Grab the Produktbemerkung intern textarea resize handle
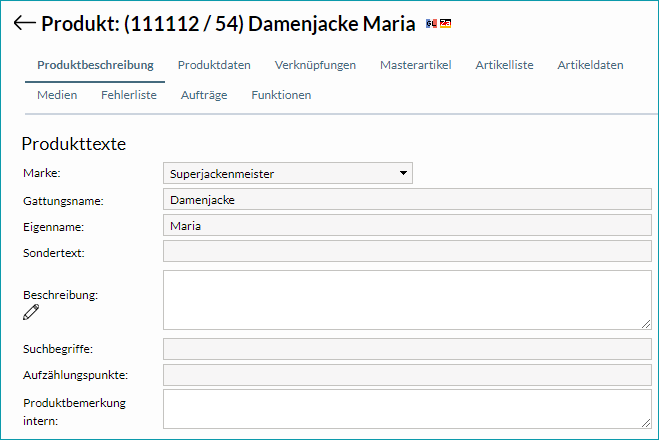659x440 pixels. pos(646,423)
